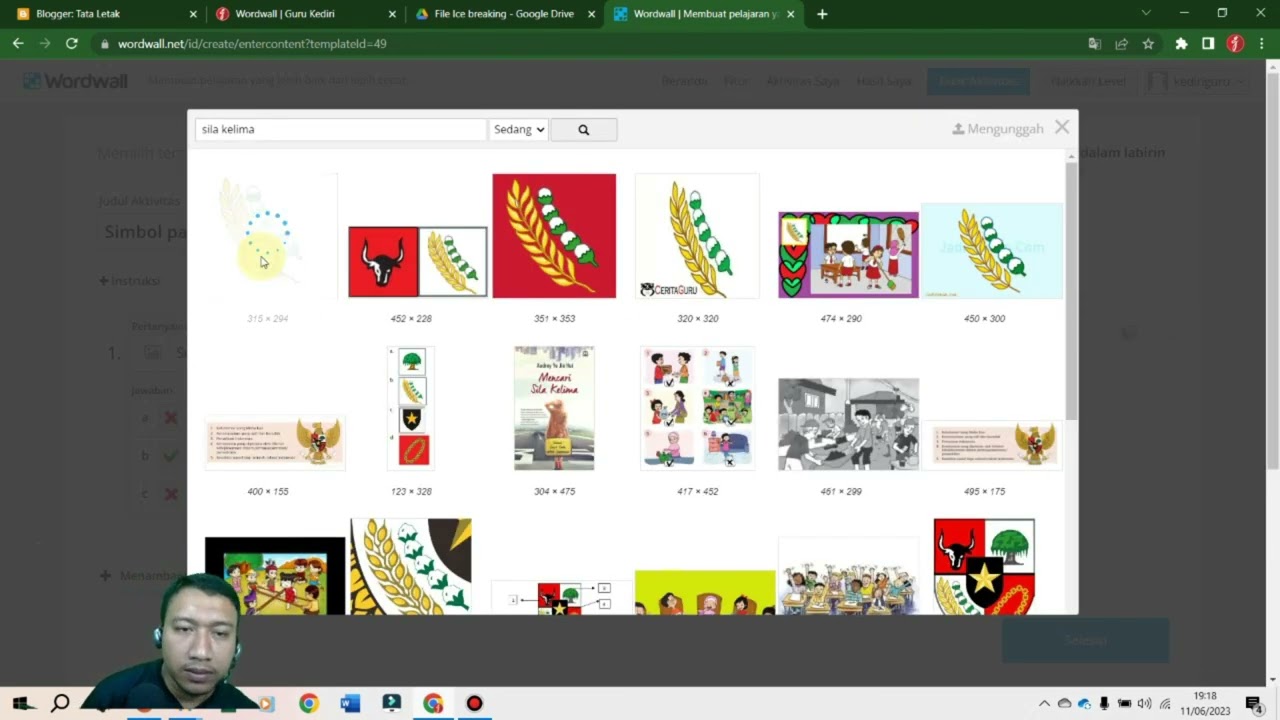Screen dimensions: 1280x720
Task: Click the address bar URL wordwall.net
Action: (x=252, y=44)
